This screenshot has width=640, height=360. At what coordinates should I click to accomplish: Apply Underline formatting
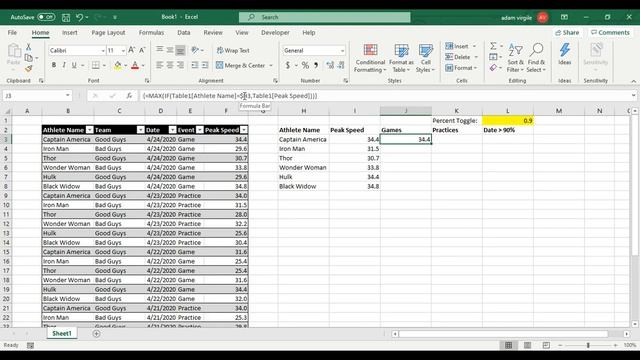click(x=74, y=65)
